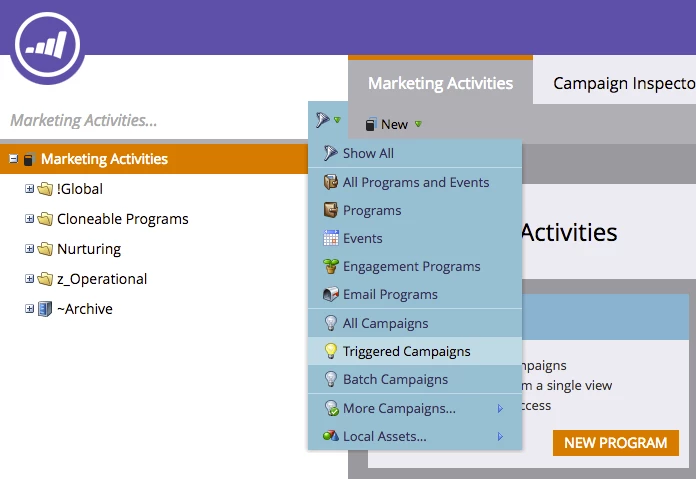Switch to Campaign Inspector tab
Image resolution: width=696 pixels, height=479 pixels.
tap(615, 82)
